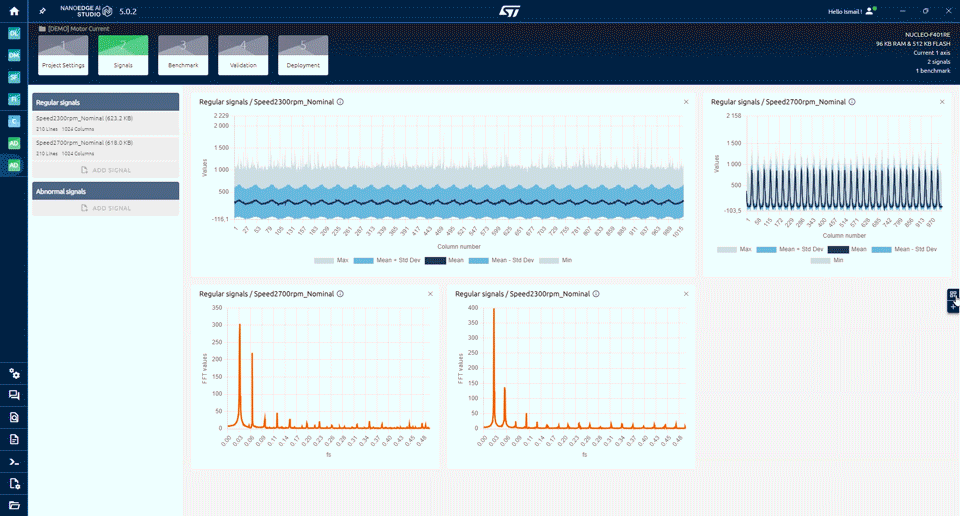Toggle Mean series in Speed2300rpm temporal chart legend
This screenshot has width=960, height=516.
coord(445,260)
